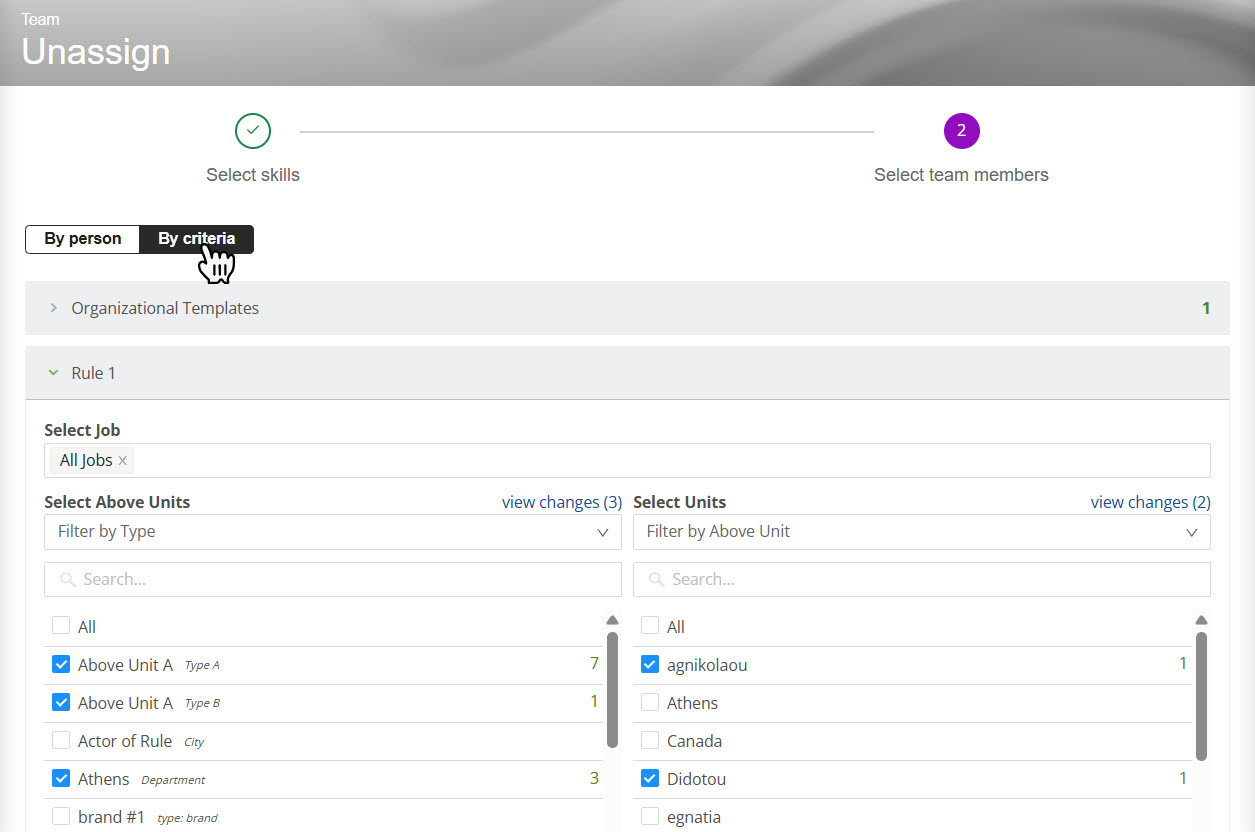
Task: Click the completed Select skills step icon
Action: (253, 131)
